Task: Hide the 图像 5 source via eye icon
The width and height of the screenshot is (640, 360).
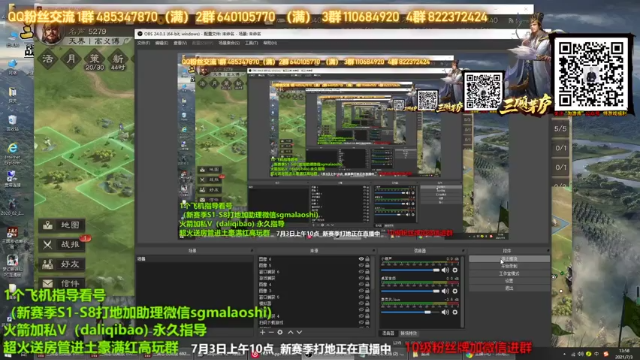Action: pyautogui.click(x=361, y=265)
